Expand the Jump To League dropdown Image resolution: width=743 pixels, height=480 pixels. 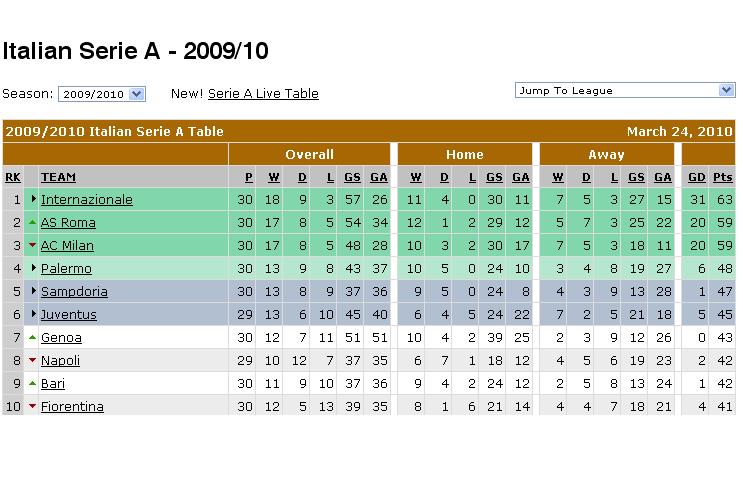625,90
